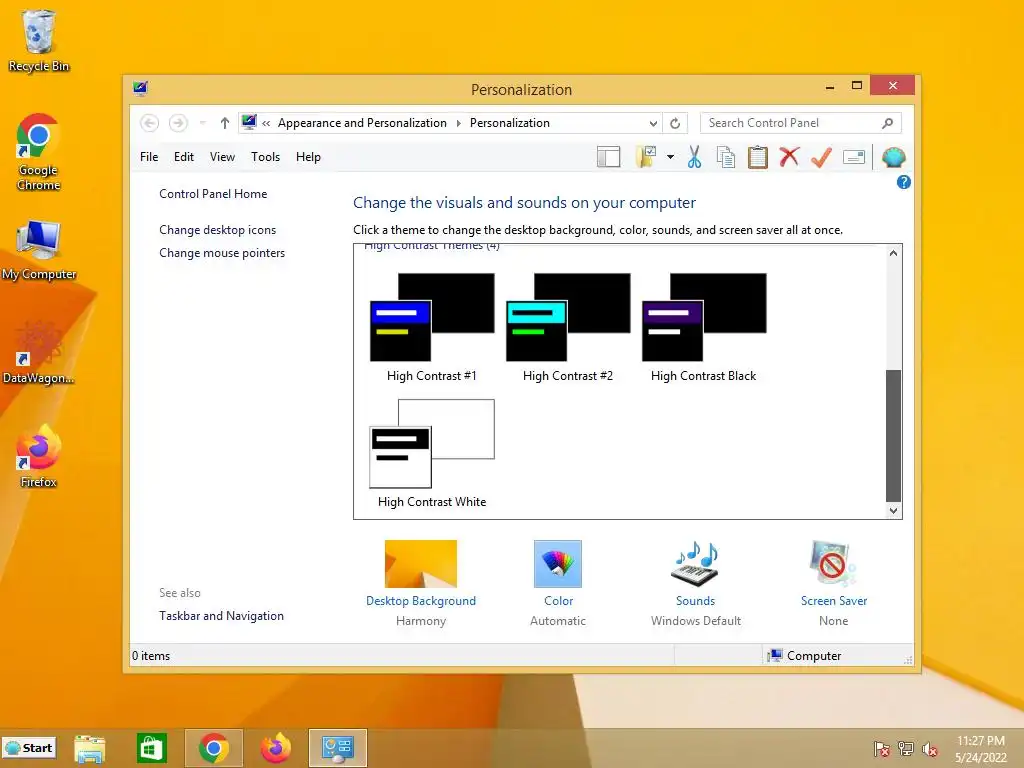Image resolution: width=1024 pixels, height=768 pixels.
Task: Go up one level with up arrow
Action: (225, 123)
